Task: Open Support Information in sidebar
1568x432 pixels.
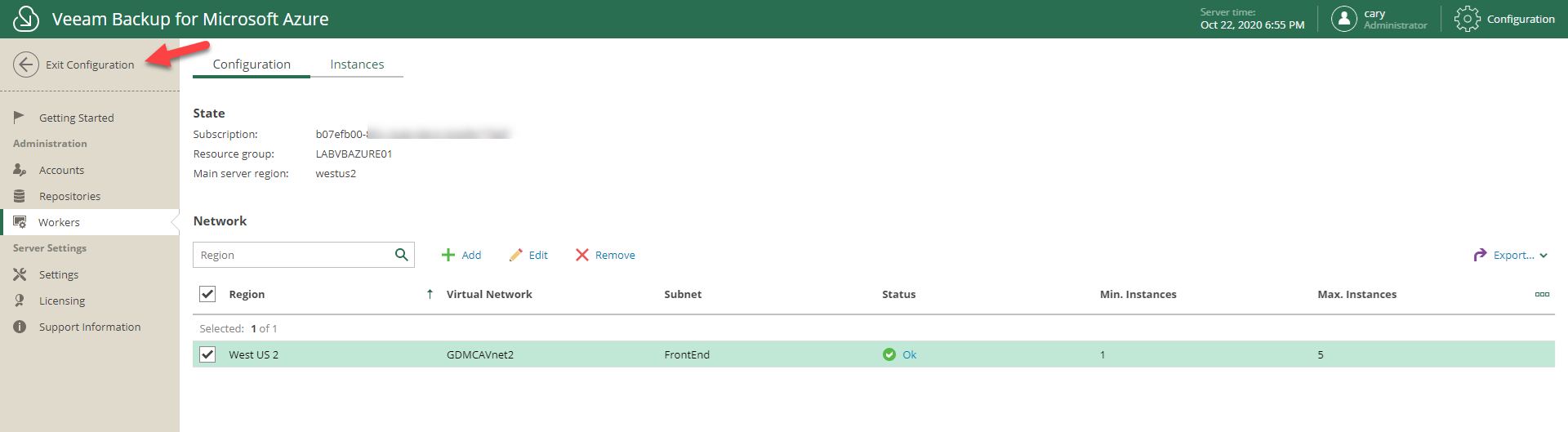Action: pos(90,327)
